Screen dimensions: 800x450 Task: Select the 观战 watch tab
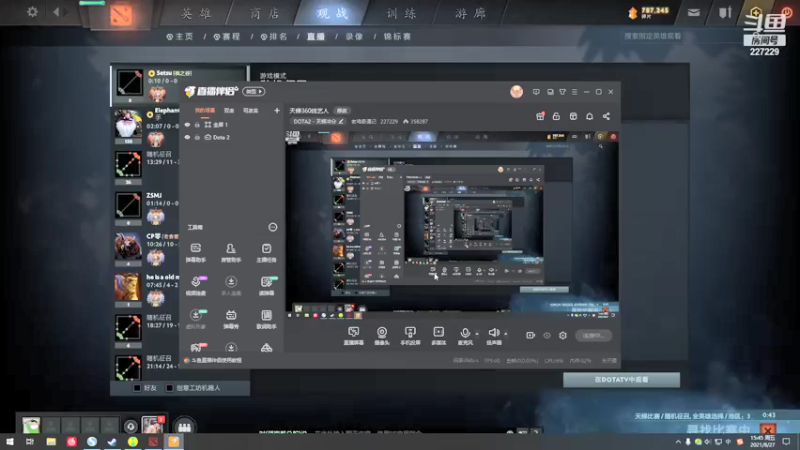(332, 14)
